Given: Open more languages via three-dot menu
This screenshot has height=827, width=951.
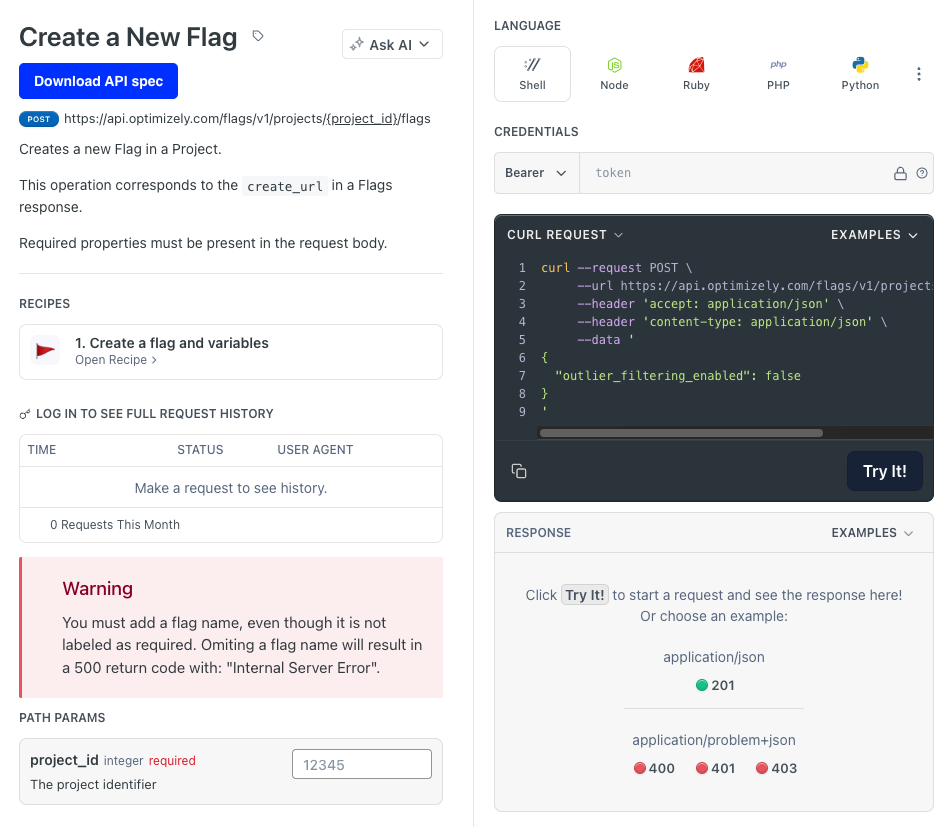Looking at the screenshot, I should 919,74.
